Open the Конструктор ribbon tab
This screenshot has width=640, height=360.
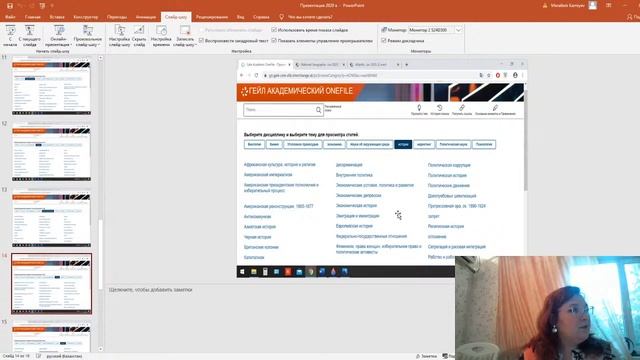coord(86,17)
